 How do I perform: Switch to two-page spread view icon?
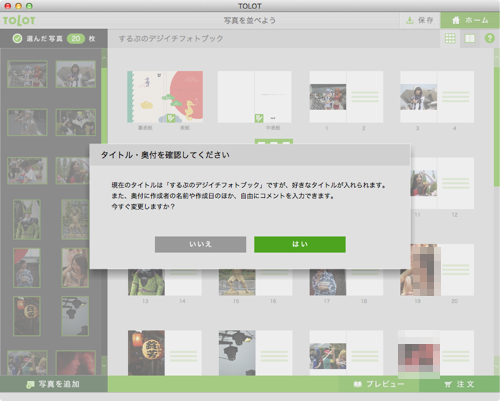(470, 38)
